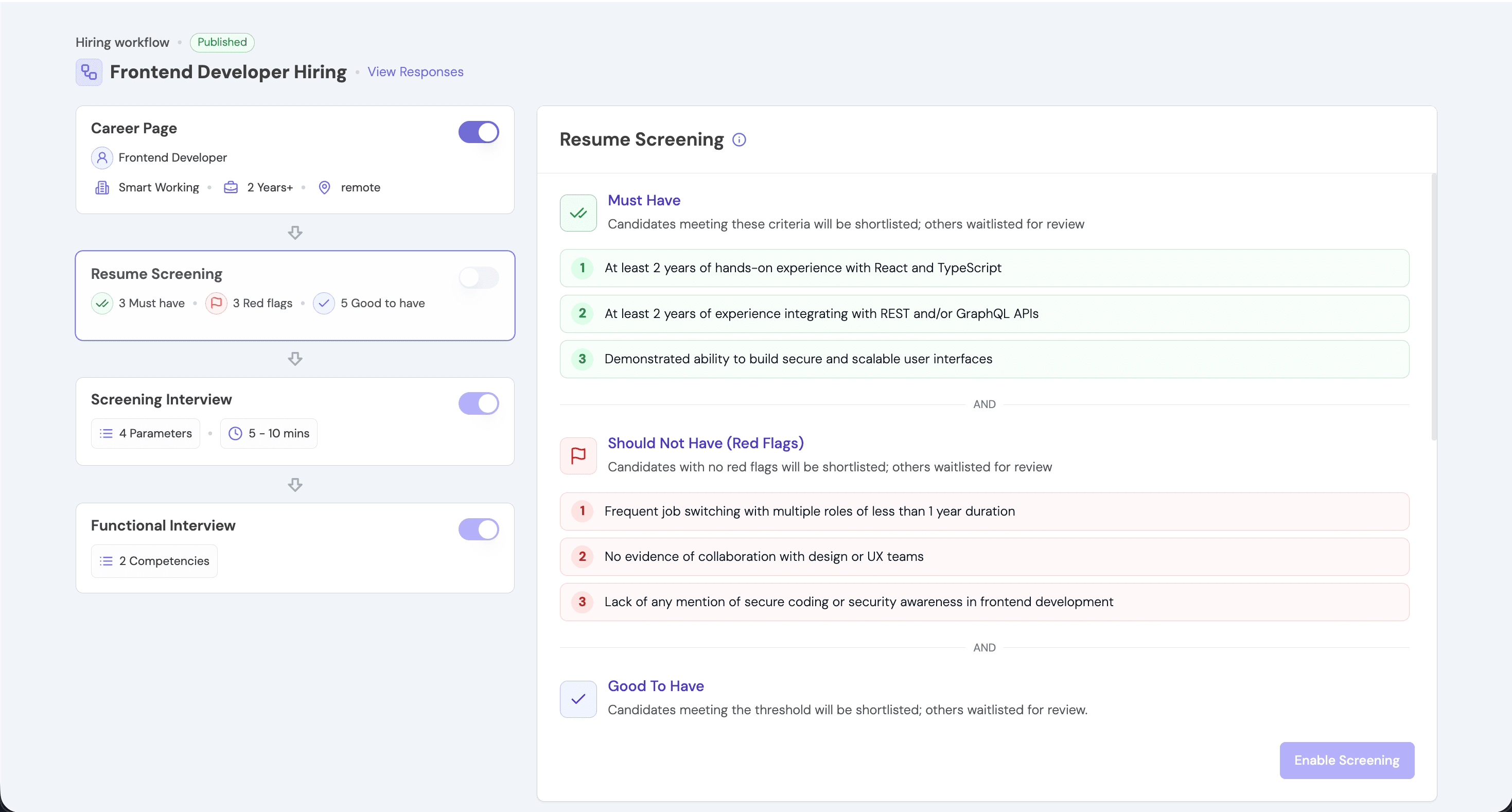Screen dimensions: 1512x812
Task: Click the person icon next to Frontend Developer
Action: pos(102,157)
